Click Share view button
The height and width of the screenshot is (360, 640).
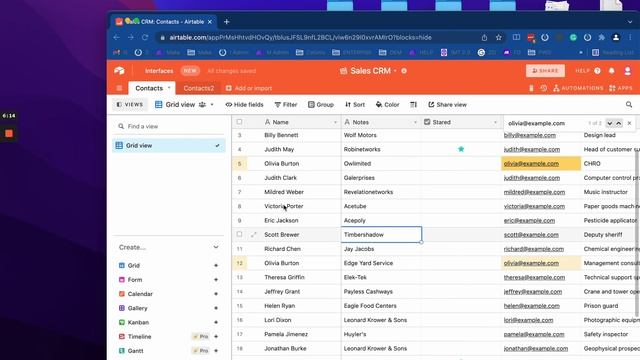447,105
